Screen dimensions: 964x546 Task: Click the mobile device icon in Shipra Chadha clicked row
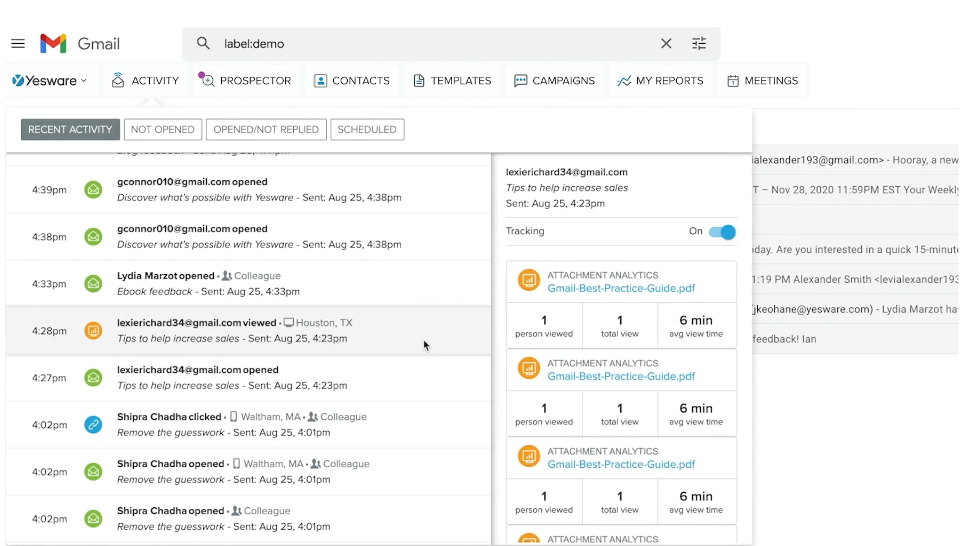click(x=234, y=417)
